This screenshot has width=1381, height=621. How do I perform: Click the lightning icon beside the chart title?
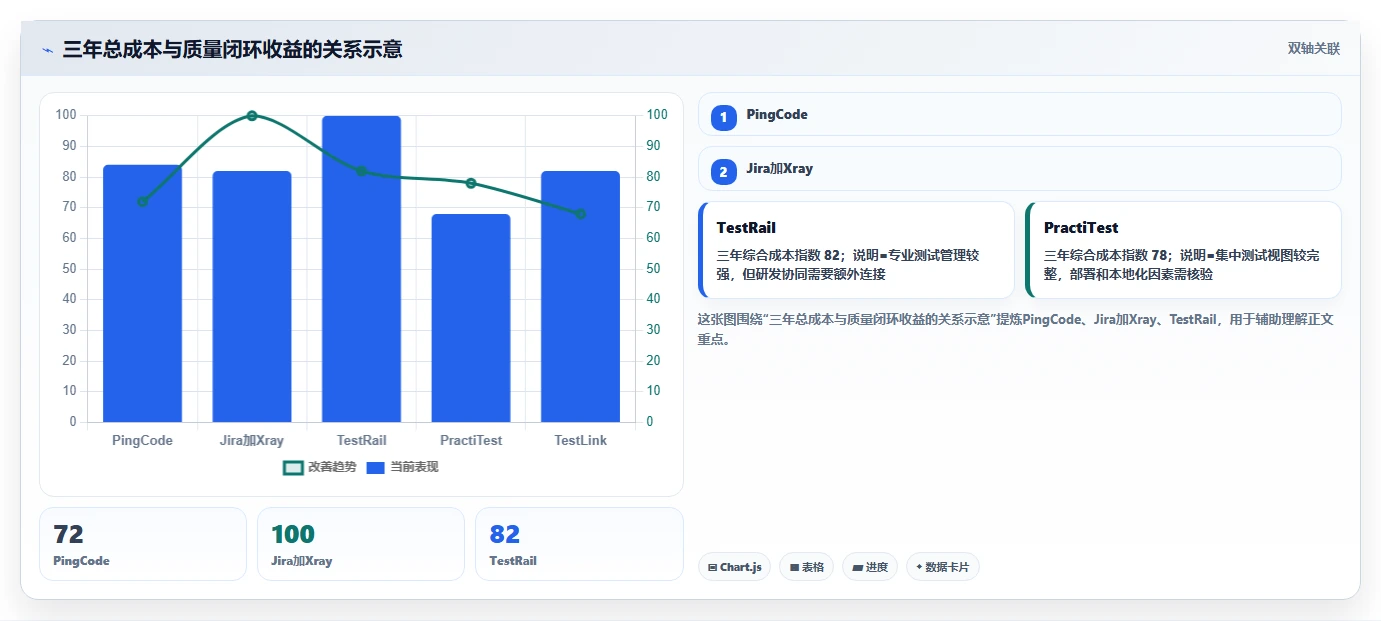pyautogui.click(x=47, y=50)
